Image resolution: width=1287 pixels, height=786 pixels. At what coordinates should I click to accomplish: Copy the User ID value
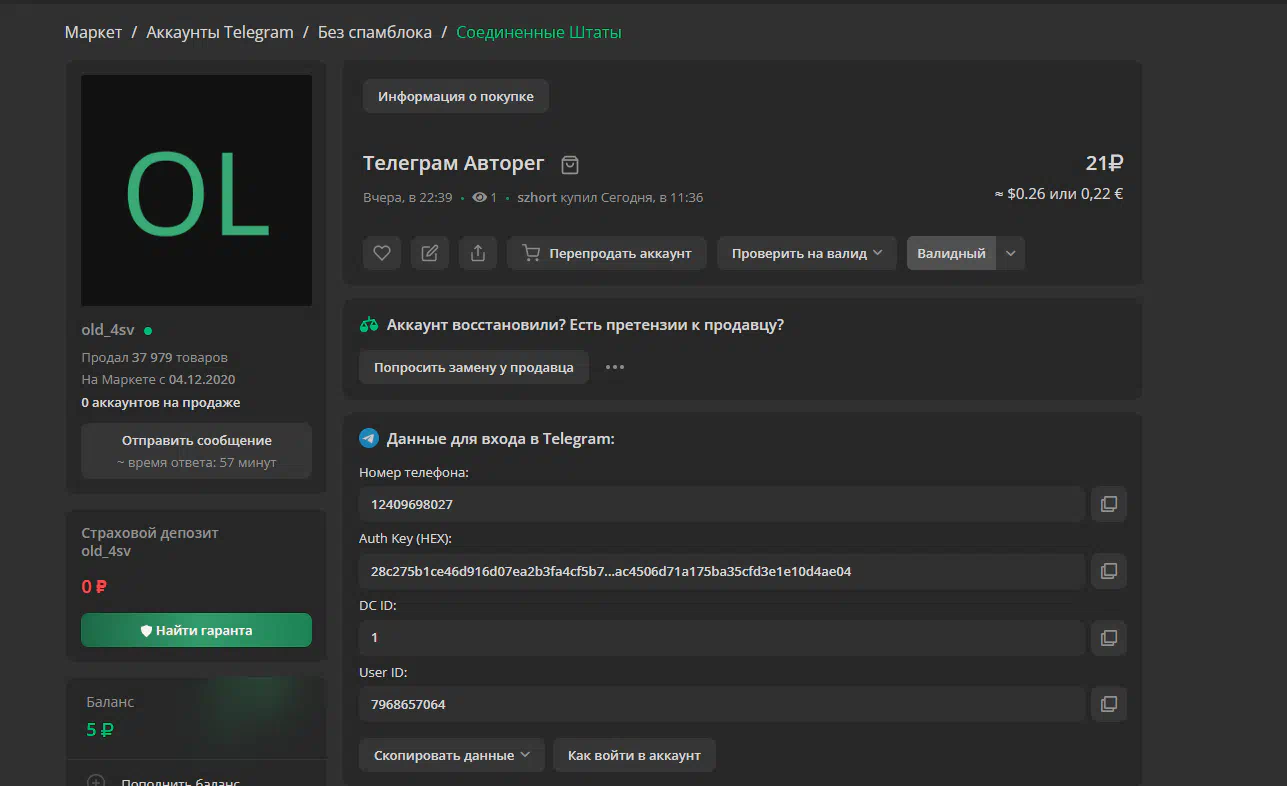(x=1109, y=704)
